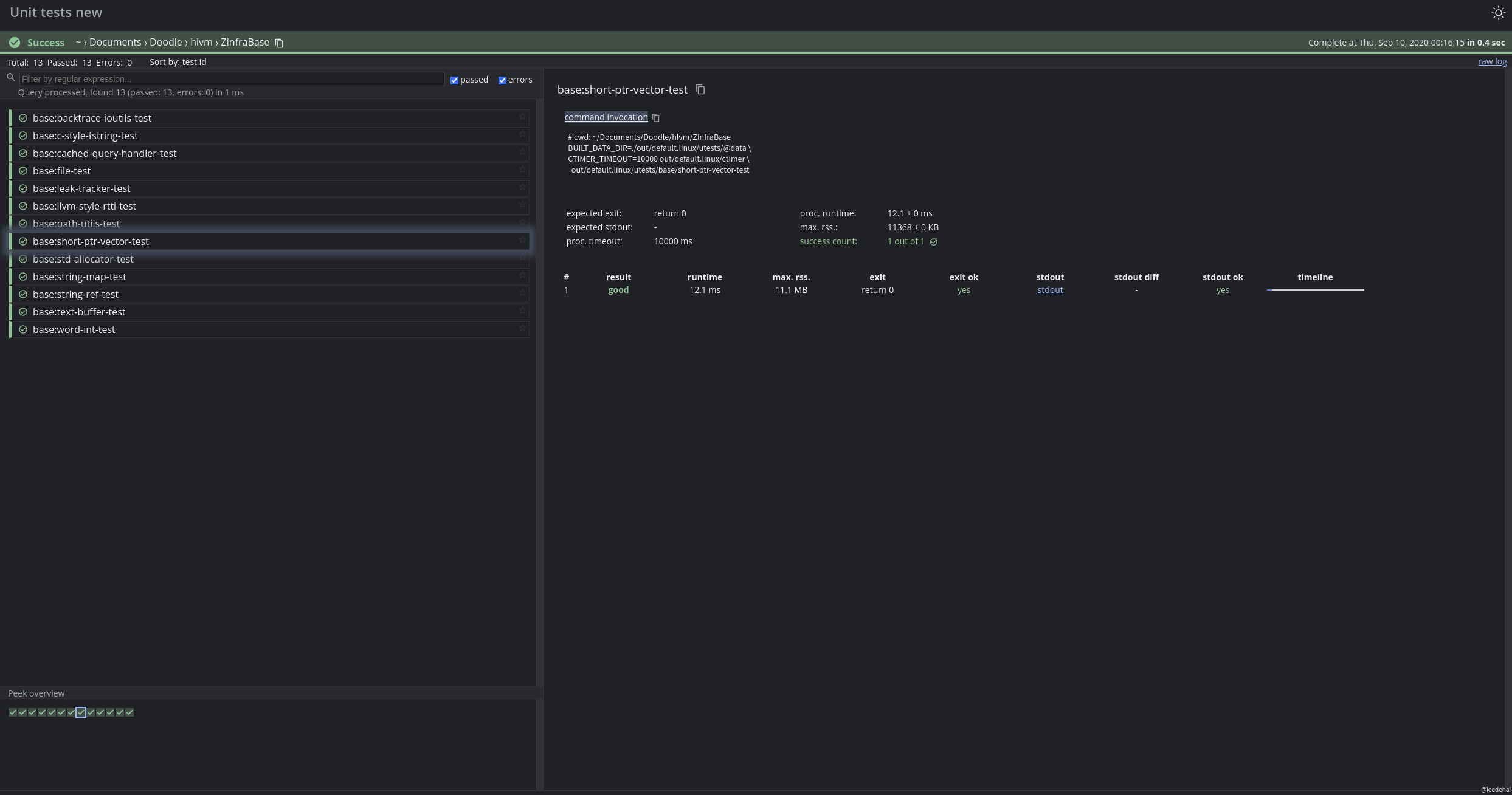The height and width of the screenshot is (795, 1512).
Task: Click the 'Total: 13' summary count
Action: [x=24, y=62]
